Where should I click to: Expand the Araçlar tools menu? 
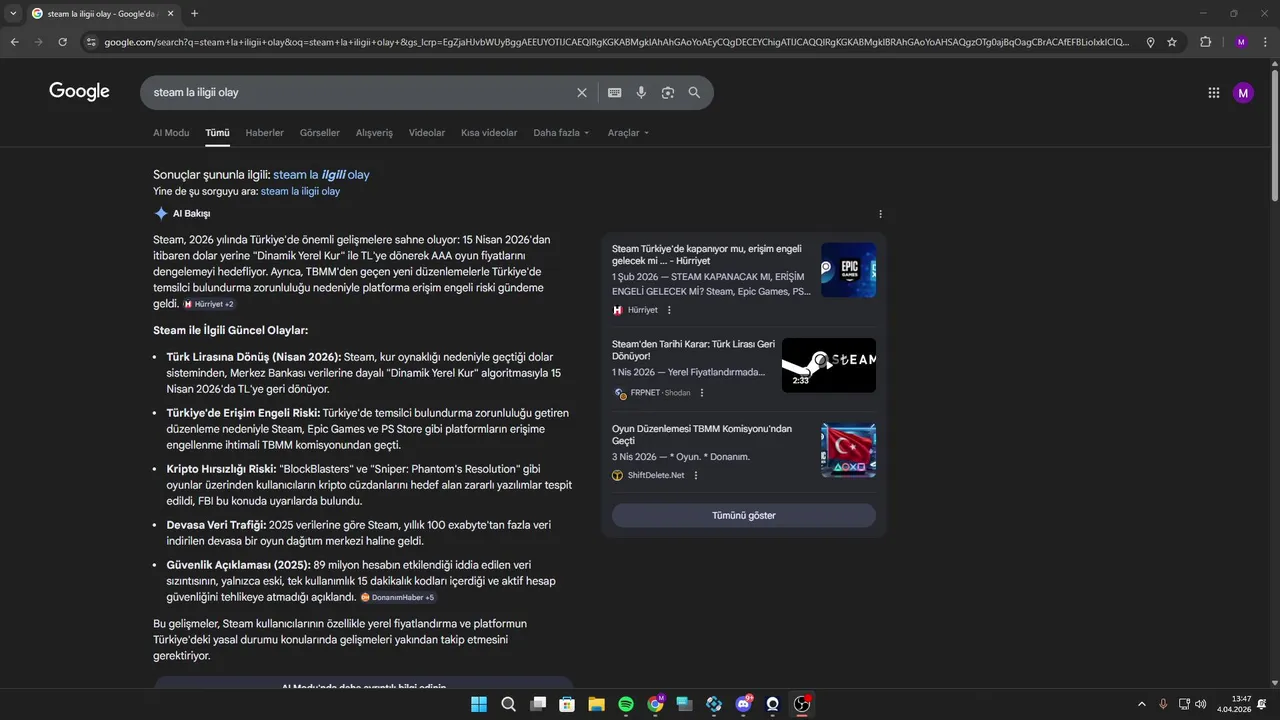628,133
